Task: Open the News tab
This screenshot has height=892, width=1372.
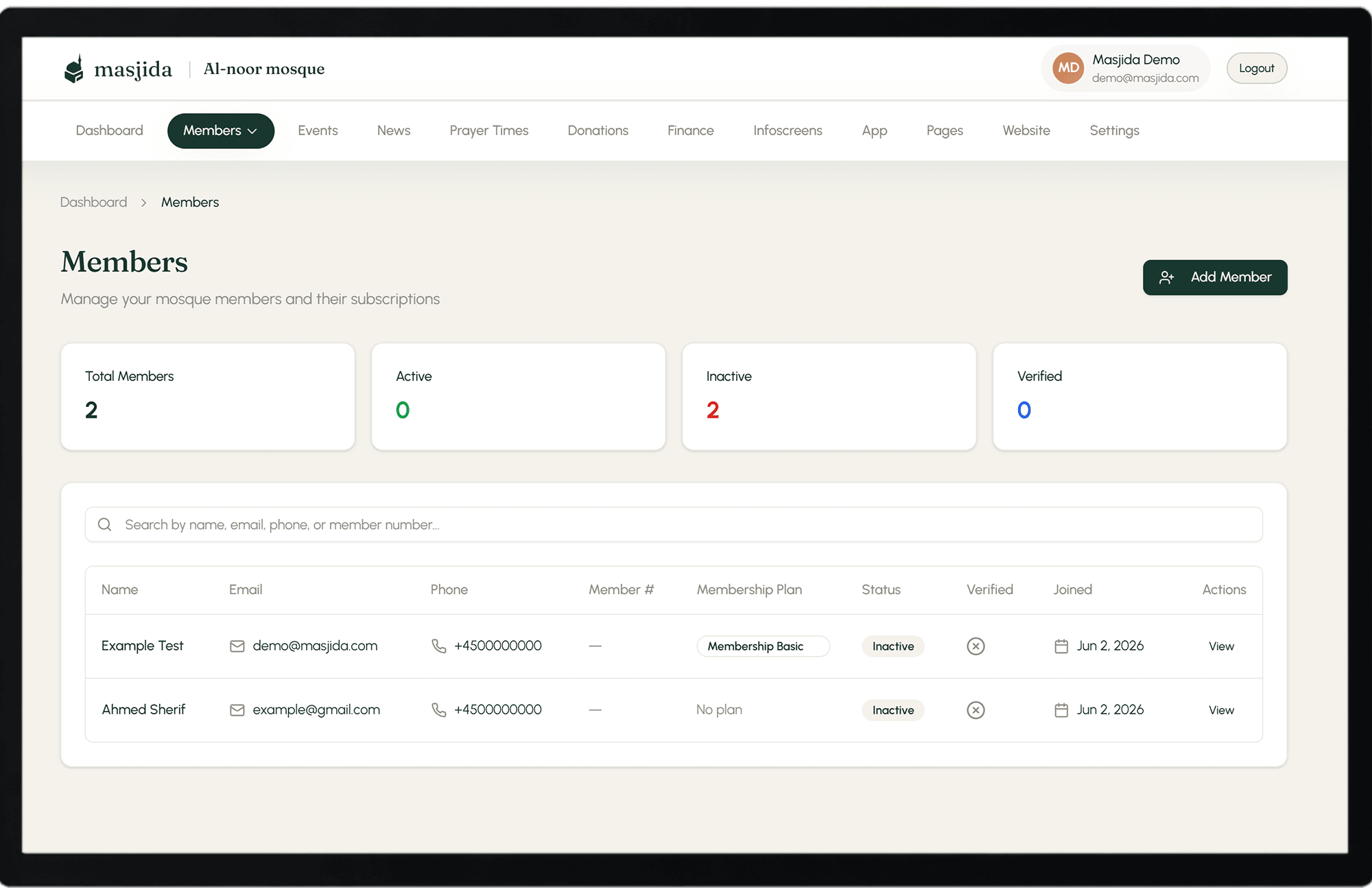Action: [x=394, y=130]
